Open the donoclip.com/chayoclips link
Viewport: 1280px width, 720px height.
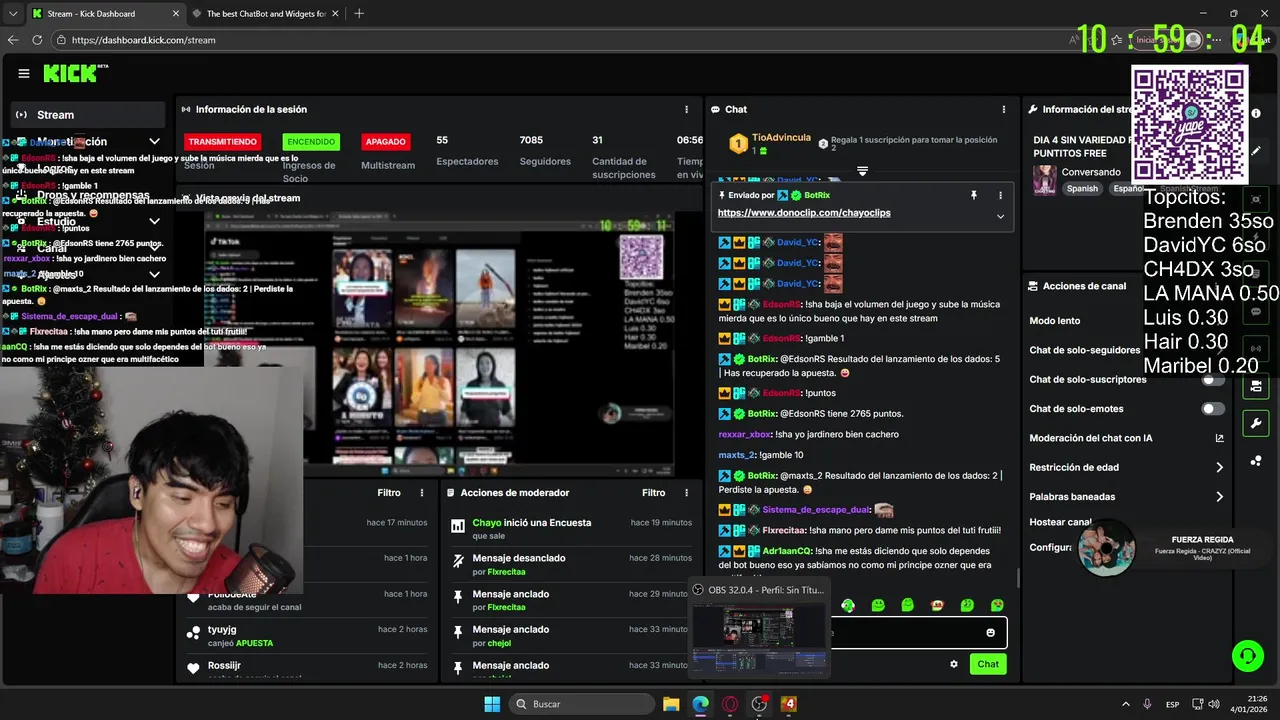804,213
